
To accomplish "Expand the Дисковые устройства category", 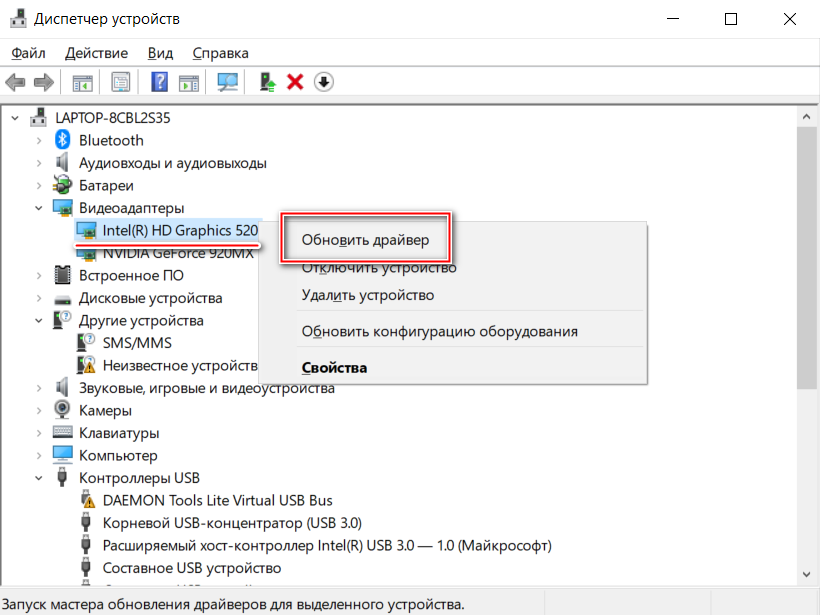I will (39, 298).
